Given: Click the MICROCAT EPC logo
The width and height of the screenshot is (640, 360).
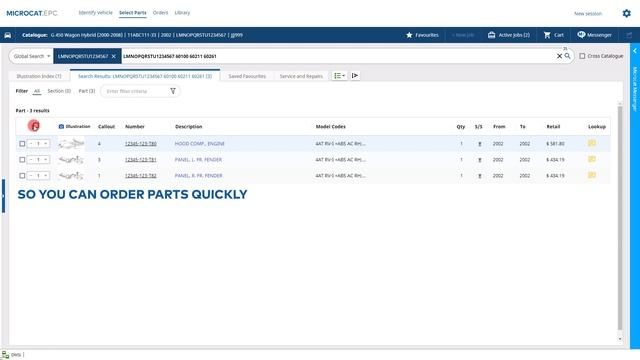Looking at the screenshot, I should 32,13.
